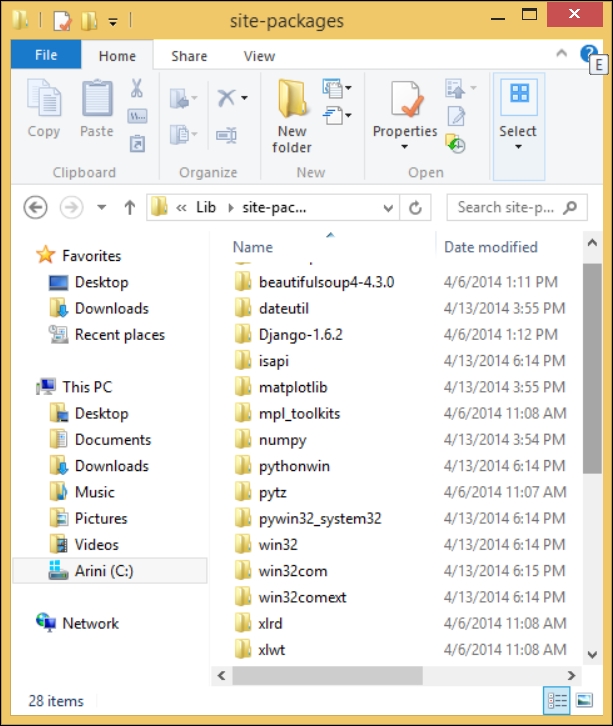Select the matplotlib folder
This screenshot has height=726, width=613.
tap(293, 387)
